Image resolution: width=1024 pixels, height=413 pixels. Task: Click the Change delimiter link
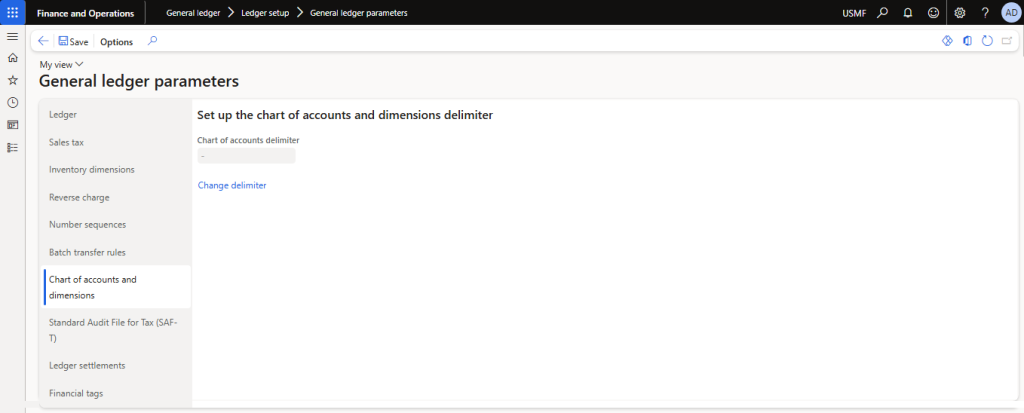click(232, 185)
